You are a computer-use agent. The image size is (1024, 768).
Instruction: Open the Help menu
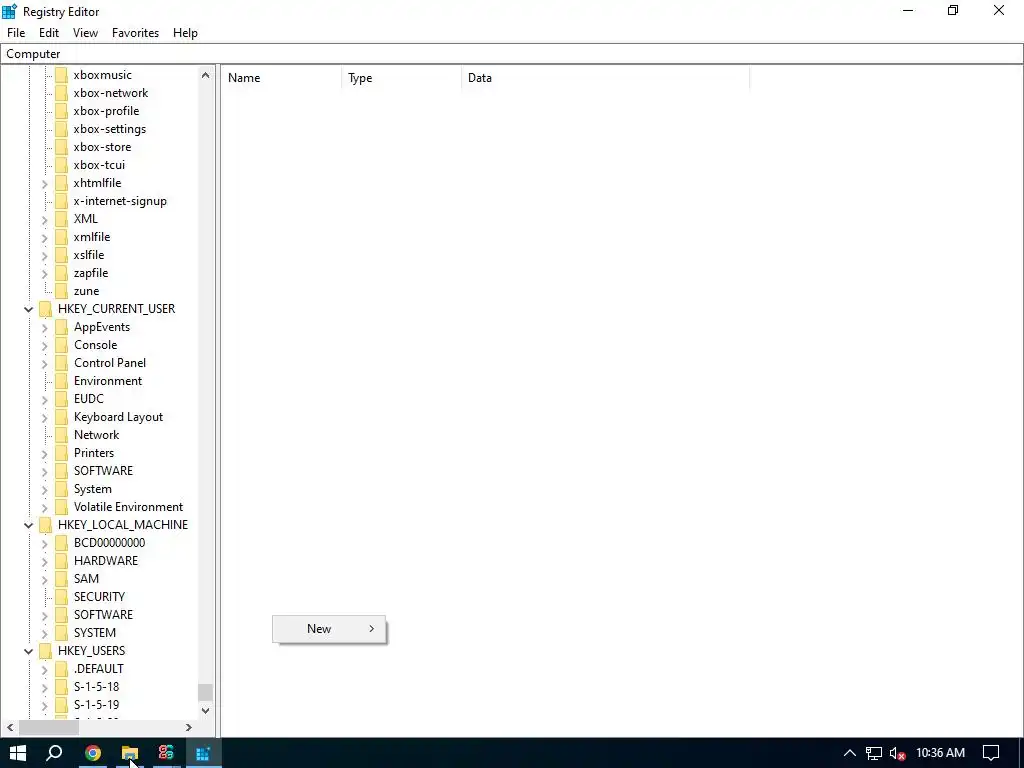click(185, 33)
